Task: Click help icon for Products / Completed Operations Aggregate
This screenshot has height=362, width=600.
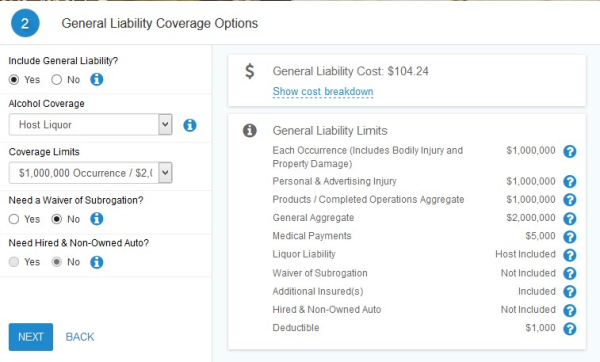Action: tap(570, 200)
